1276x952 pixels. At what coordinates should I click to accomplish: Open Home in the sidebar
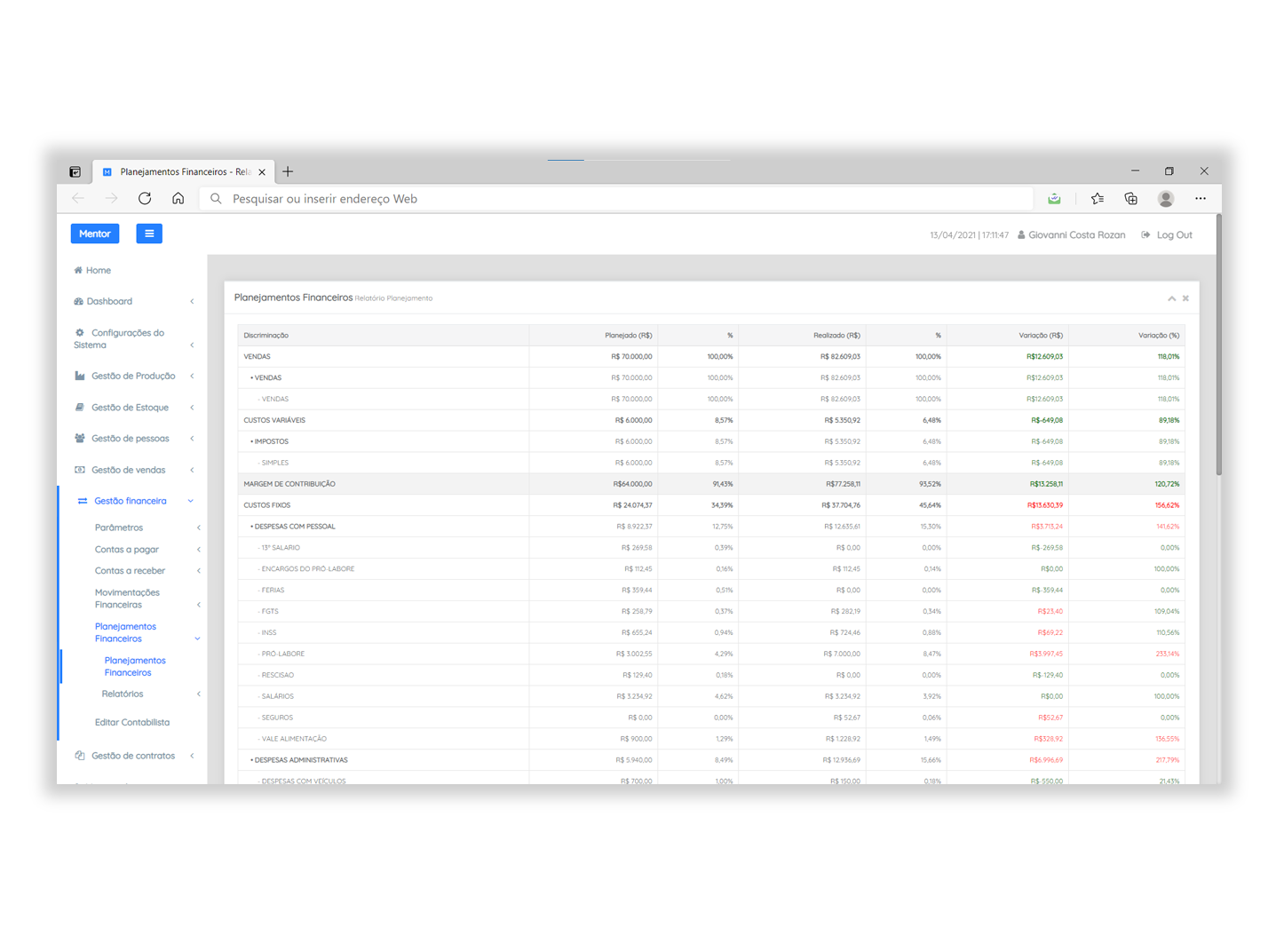[92, 270]
